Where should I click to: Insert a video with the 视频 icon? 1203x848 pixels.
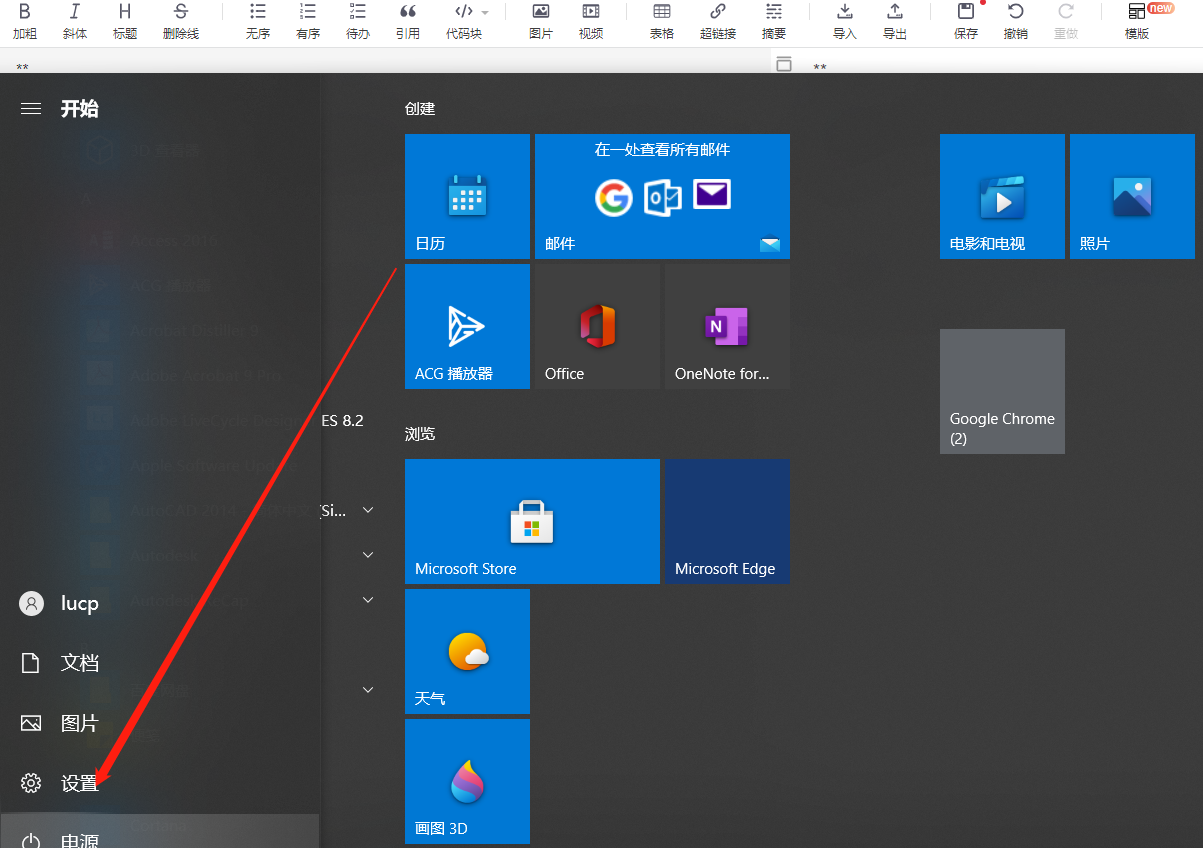590,22
